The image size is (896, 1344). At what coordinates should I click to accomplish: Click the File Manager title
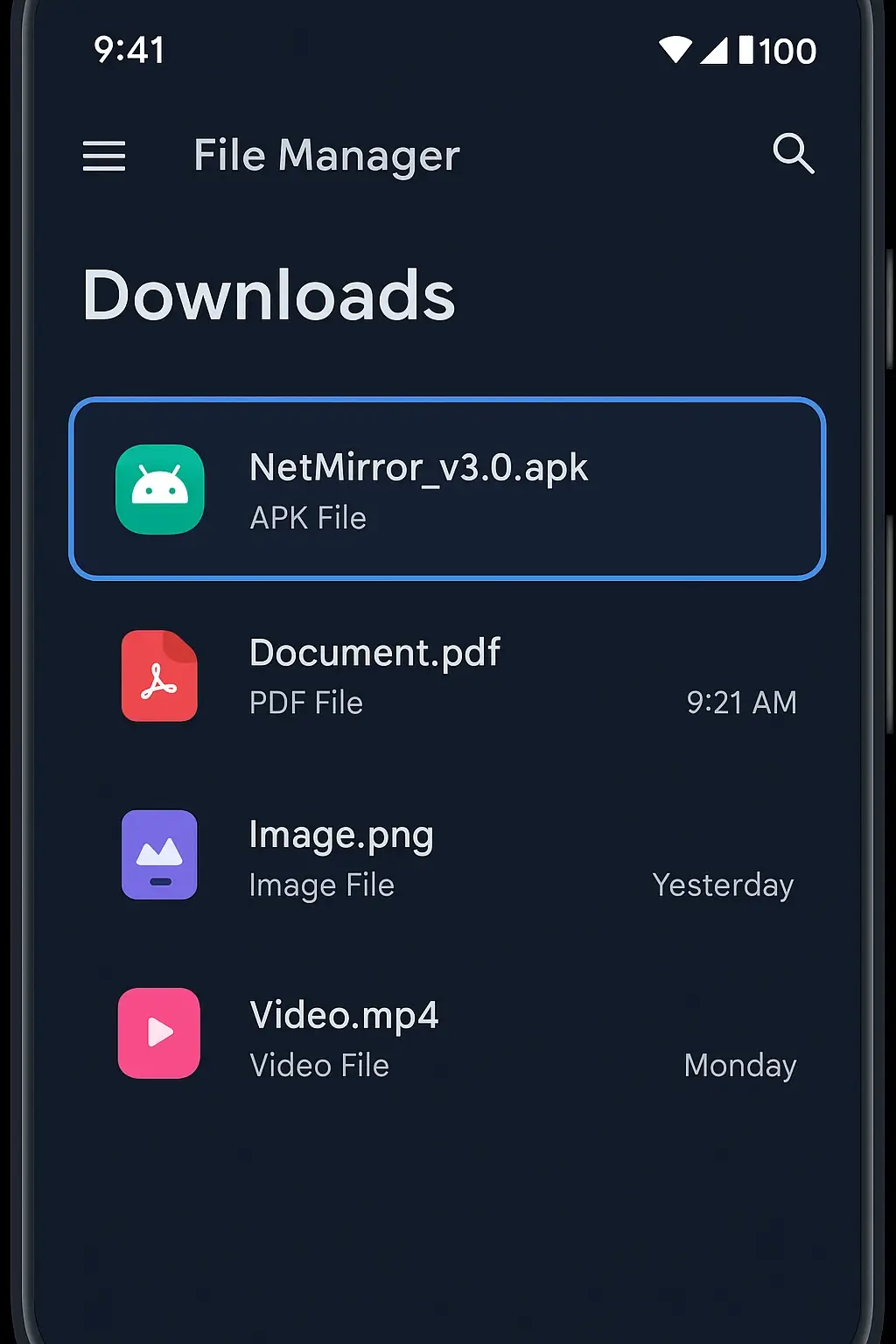coord(326,157)
